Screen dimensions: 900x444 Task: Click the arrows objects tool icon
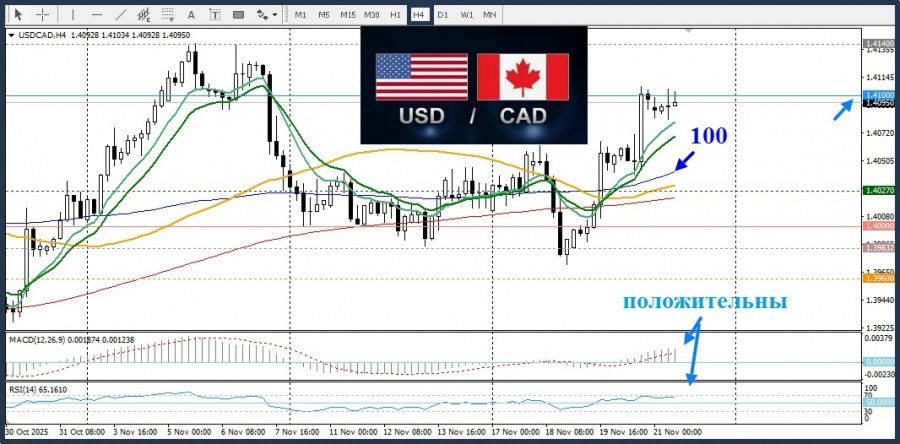[262, 15]
